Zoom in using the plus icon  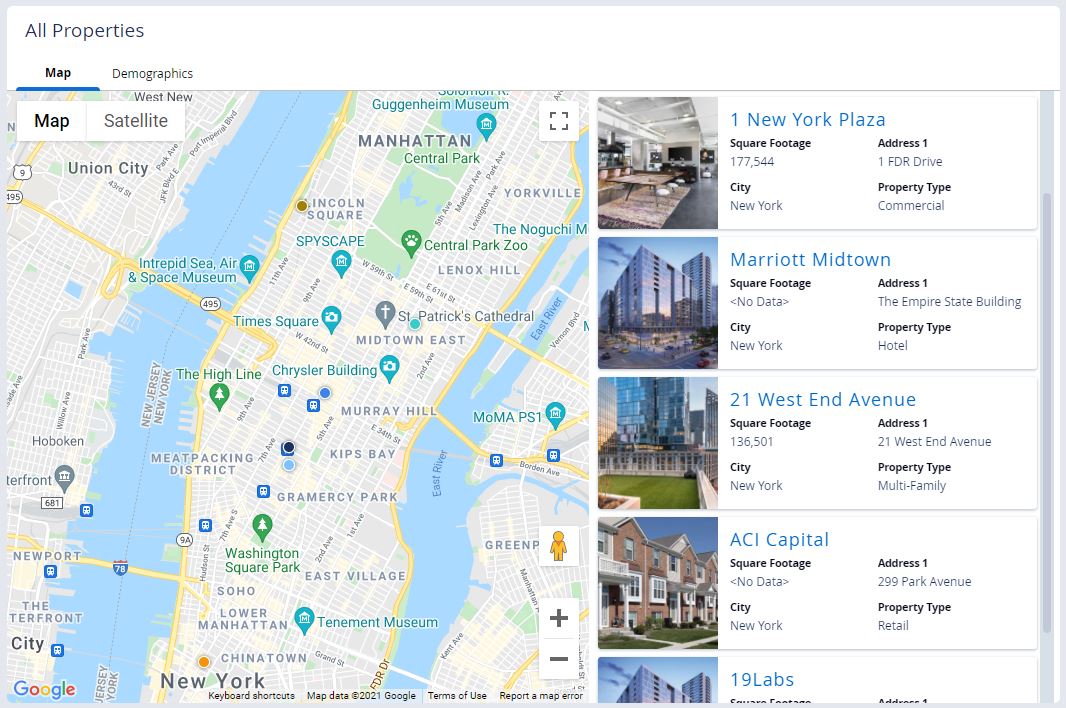coord(559,618)
